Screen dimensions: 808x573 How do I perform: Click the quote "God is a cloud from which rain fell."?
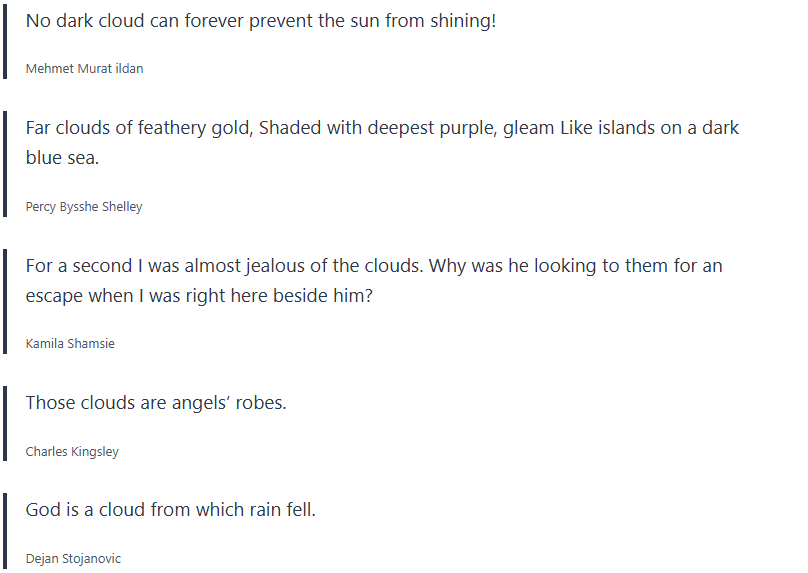click(x=170, y=510)
